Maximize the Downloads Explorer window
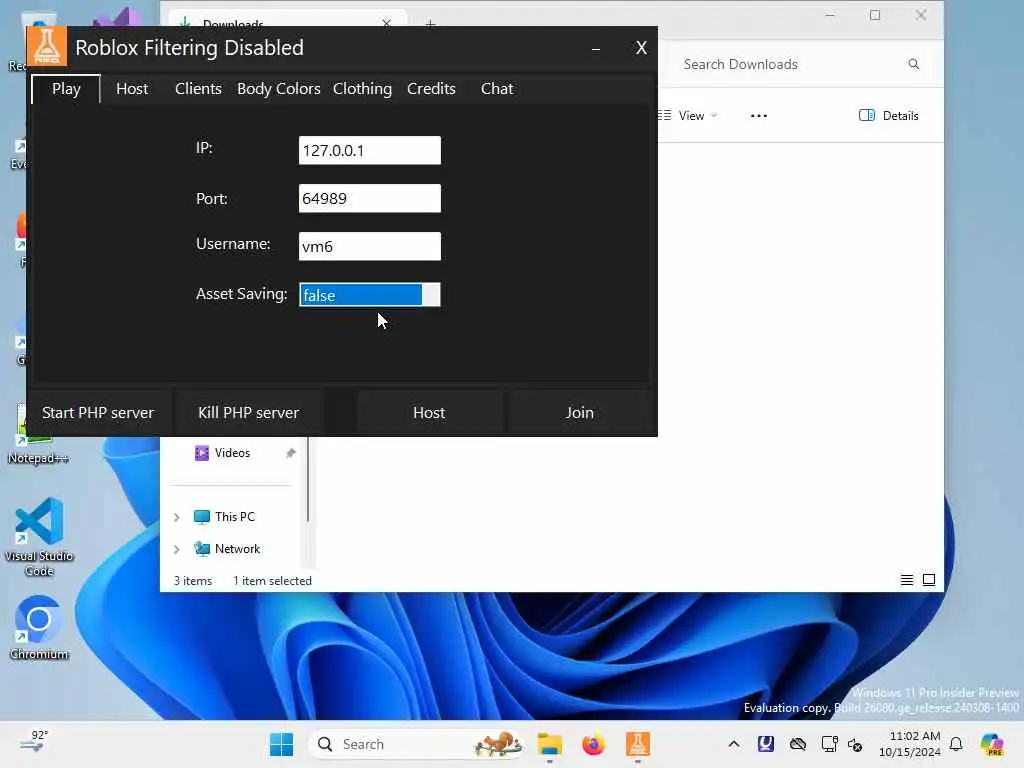 point(875,15)
